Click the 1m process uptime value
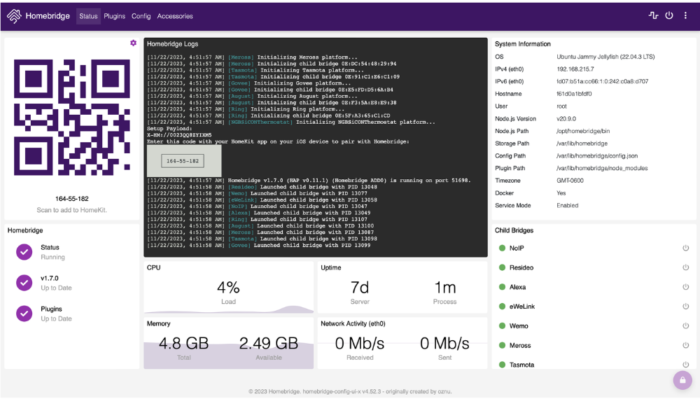The image size is (700, 420). click(x=445, y=287)
